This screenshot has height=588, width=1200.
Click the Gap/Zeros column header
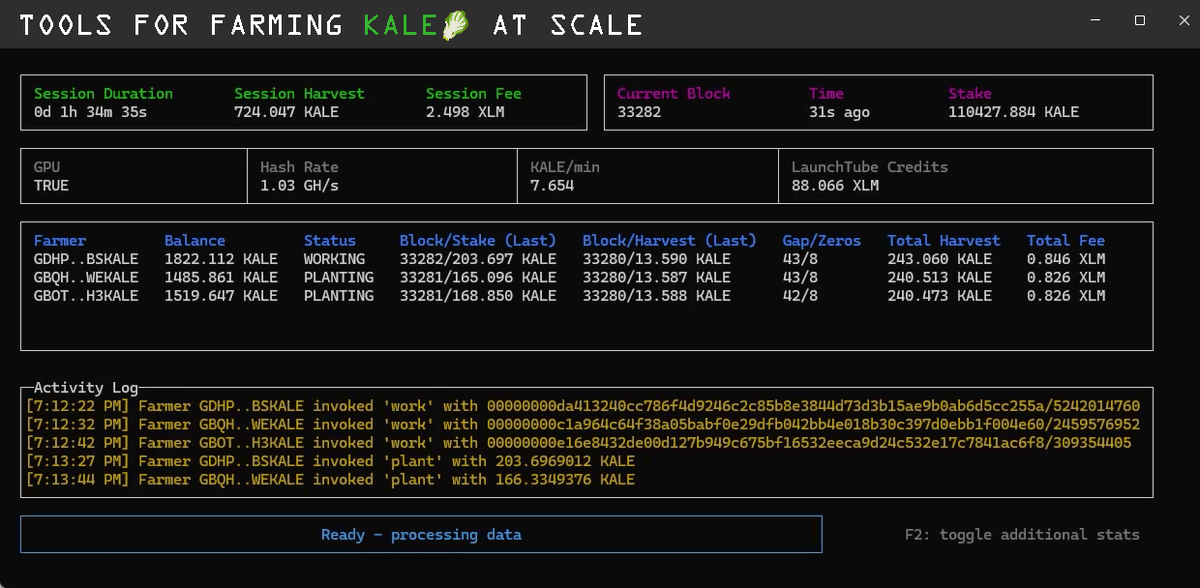[821, 240]
